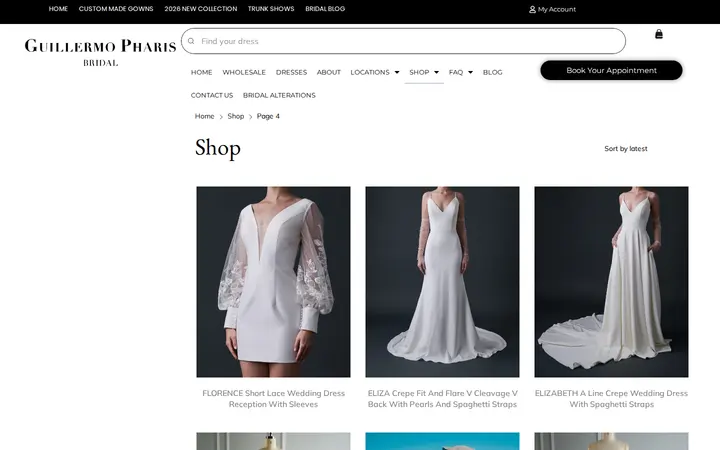The image size is (720, 450).
Task: Open Contact Us navigation item
Action: [x=212, y=95]
